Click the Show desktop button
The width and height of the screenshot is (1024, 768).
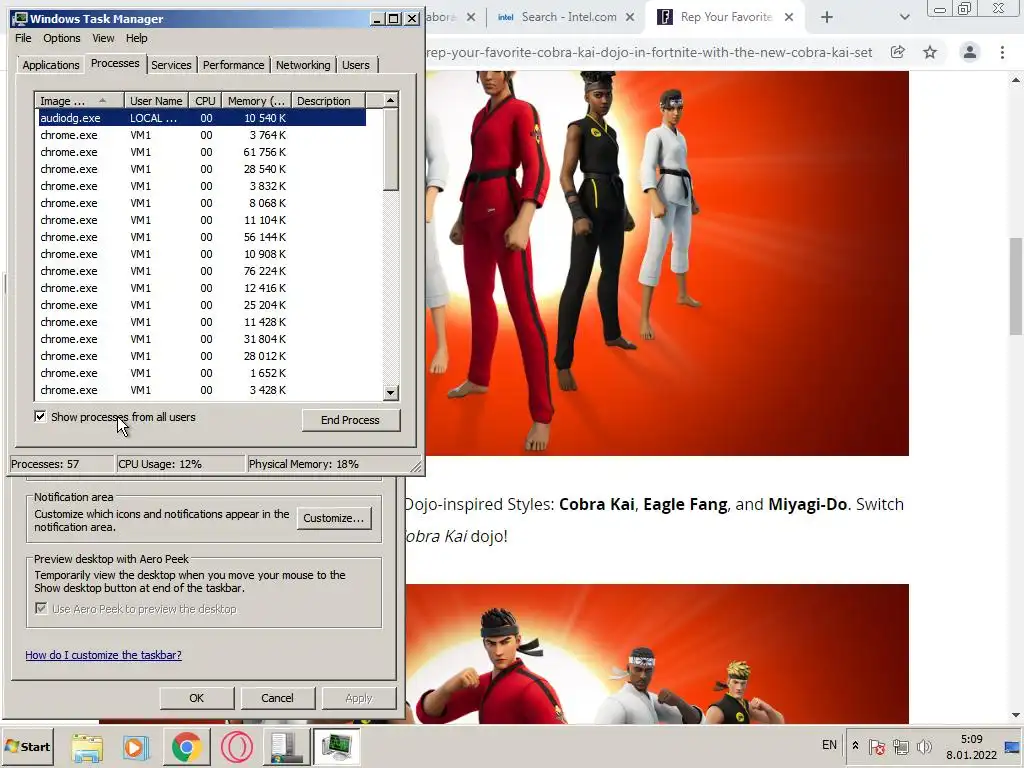tap(1013, 746)
